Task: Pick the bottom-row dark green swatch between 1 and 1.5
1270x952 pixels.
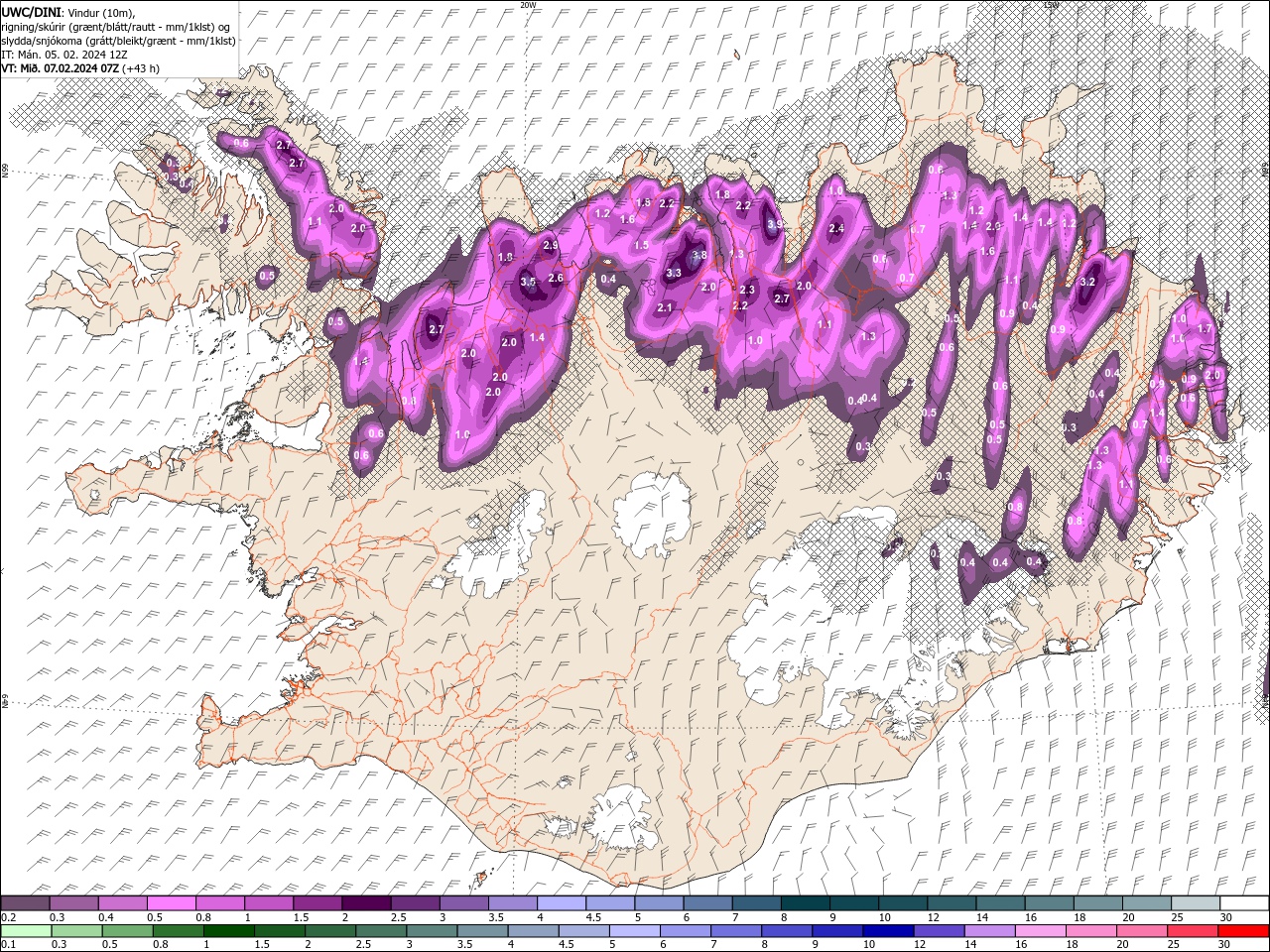Action: click(228, 930)
